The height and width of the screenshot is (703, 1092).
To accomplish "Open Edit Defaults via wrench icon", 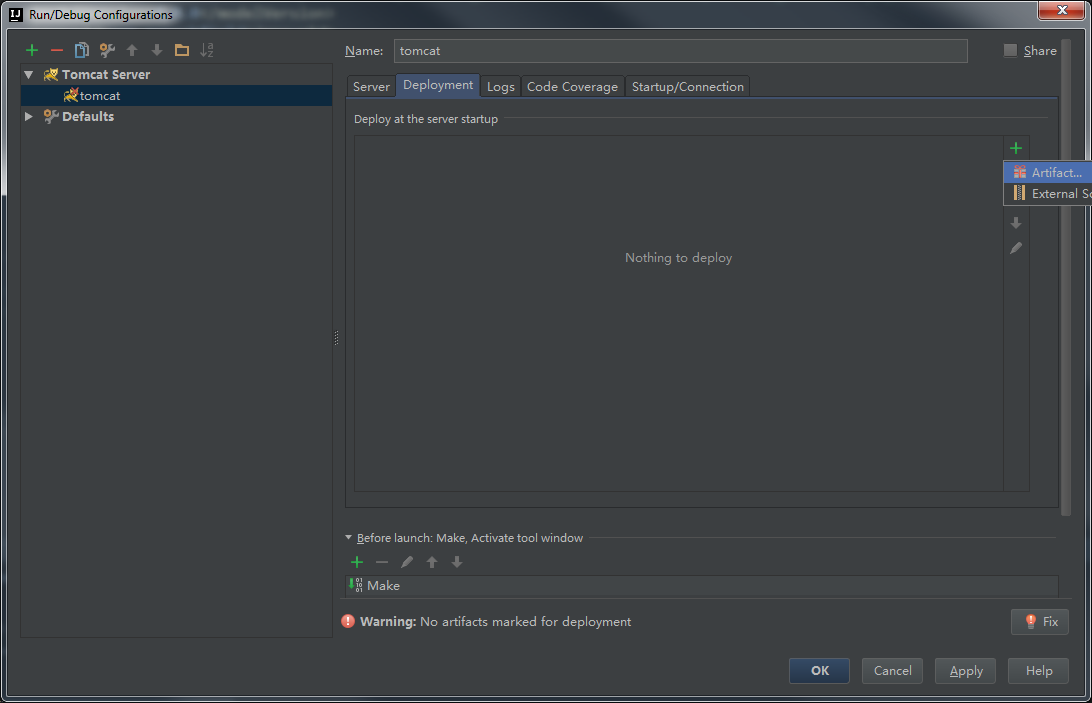I will point(107,50).
